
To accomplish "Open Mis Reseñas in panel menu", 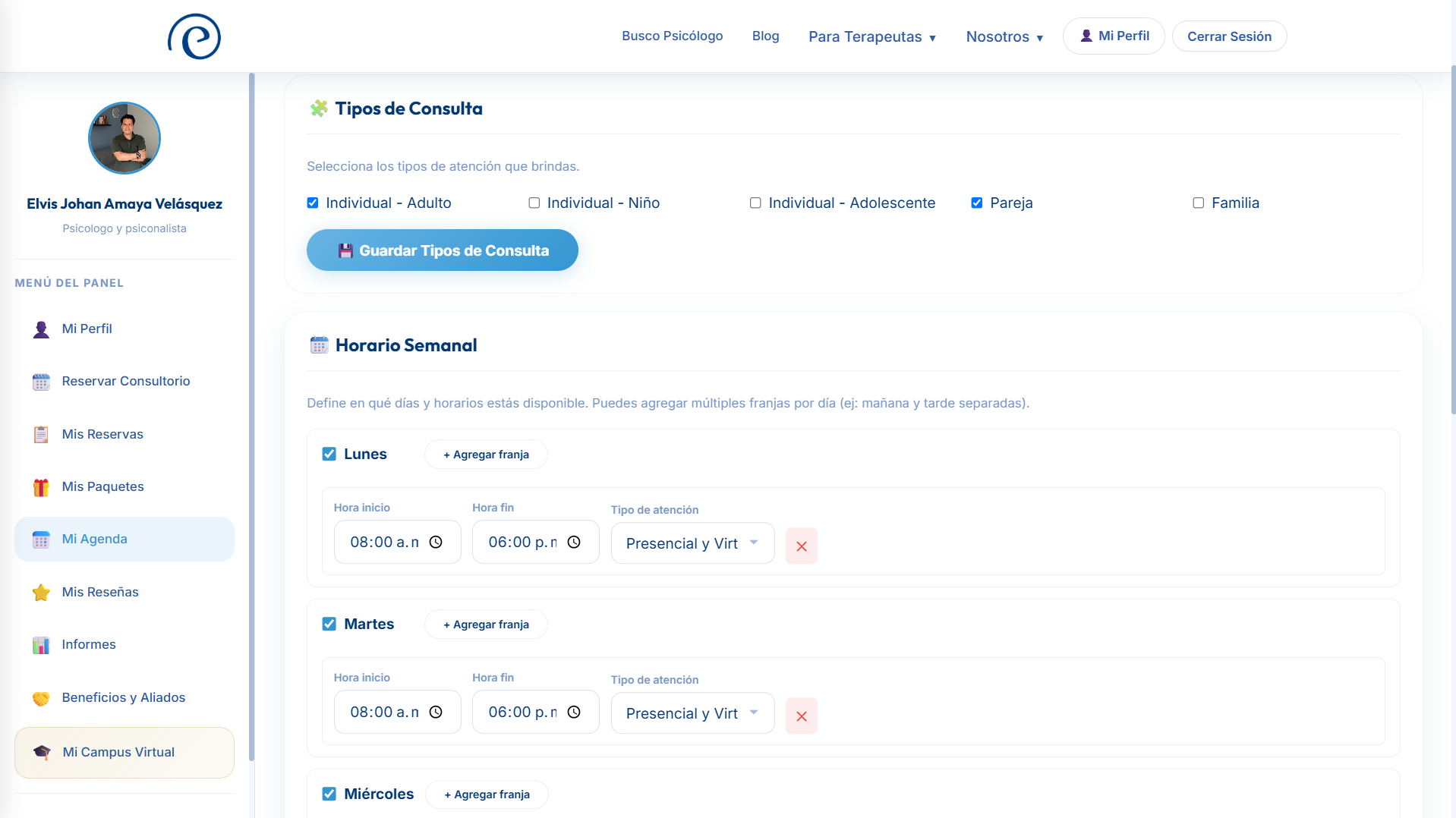I will [124, 592].
